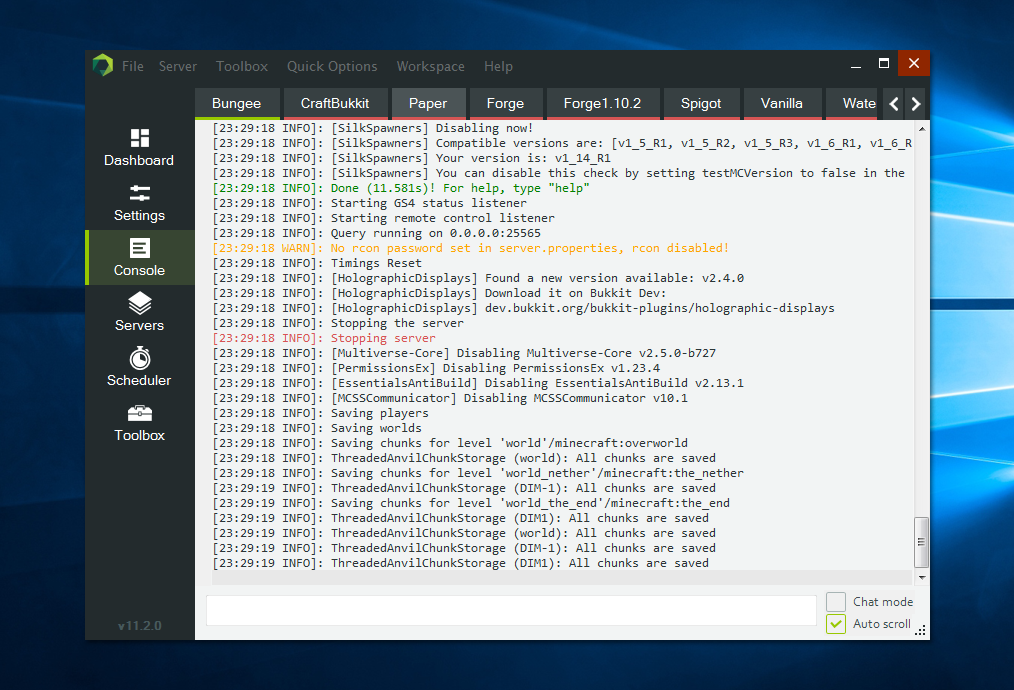Enable the Chat mode checkbox
Image resolution: width=1014 pixels, height=690 pixels.
(x=836, y=602)
